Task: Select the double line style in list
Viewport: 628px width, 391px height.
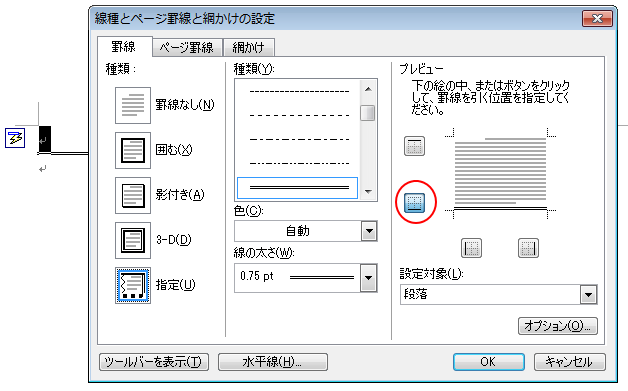Action: coord(298,187)
